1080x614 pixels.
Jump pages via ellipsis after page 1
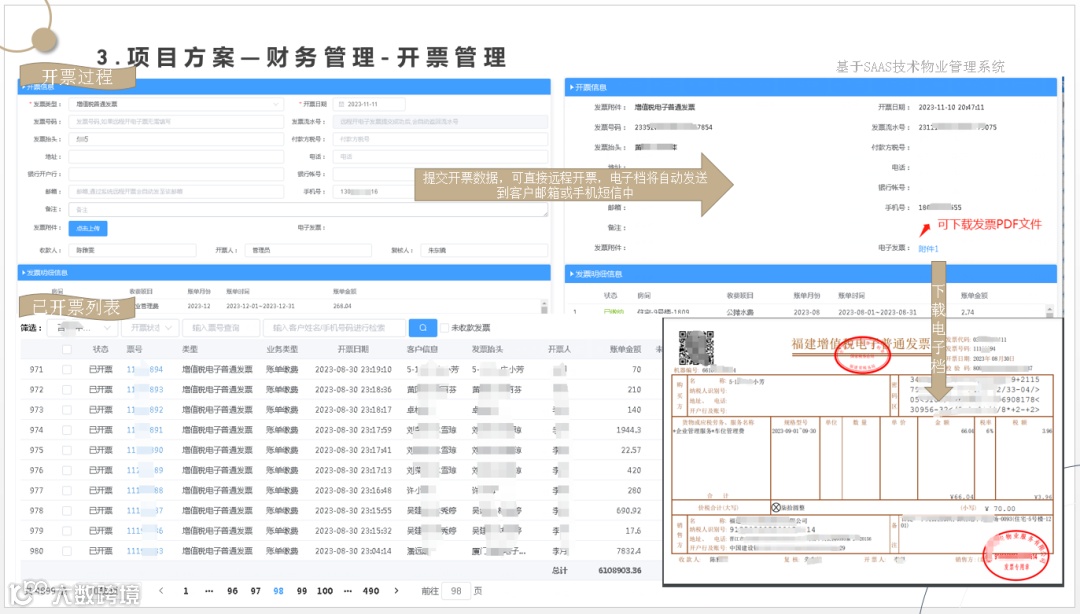[209, 591]
